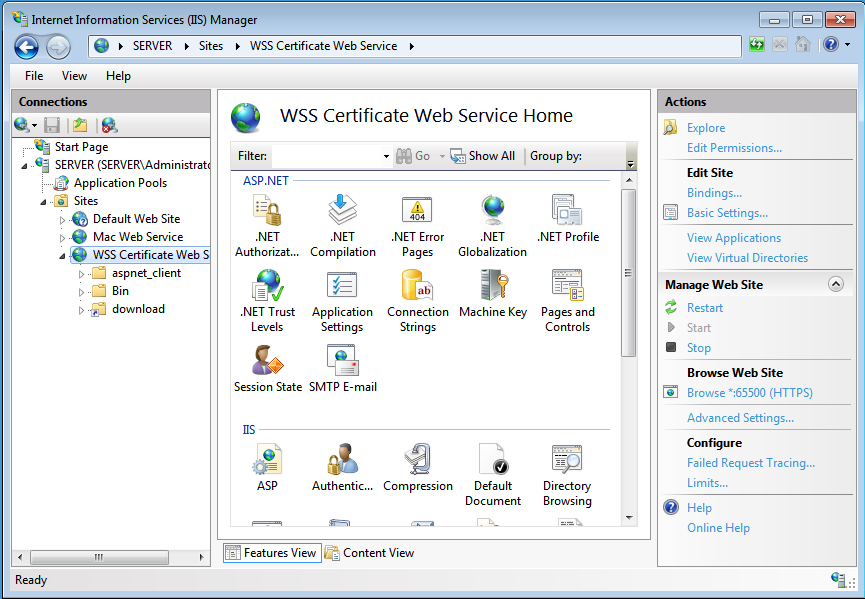Open the Default Document feature
The height and width of the screenshot is (599, 865).
click(x=493, y=475)
